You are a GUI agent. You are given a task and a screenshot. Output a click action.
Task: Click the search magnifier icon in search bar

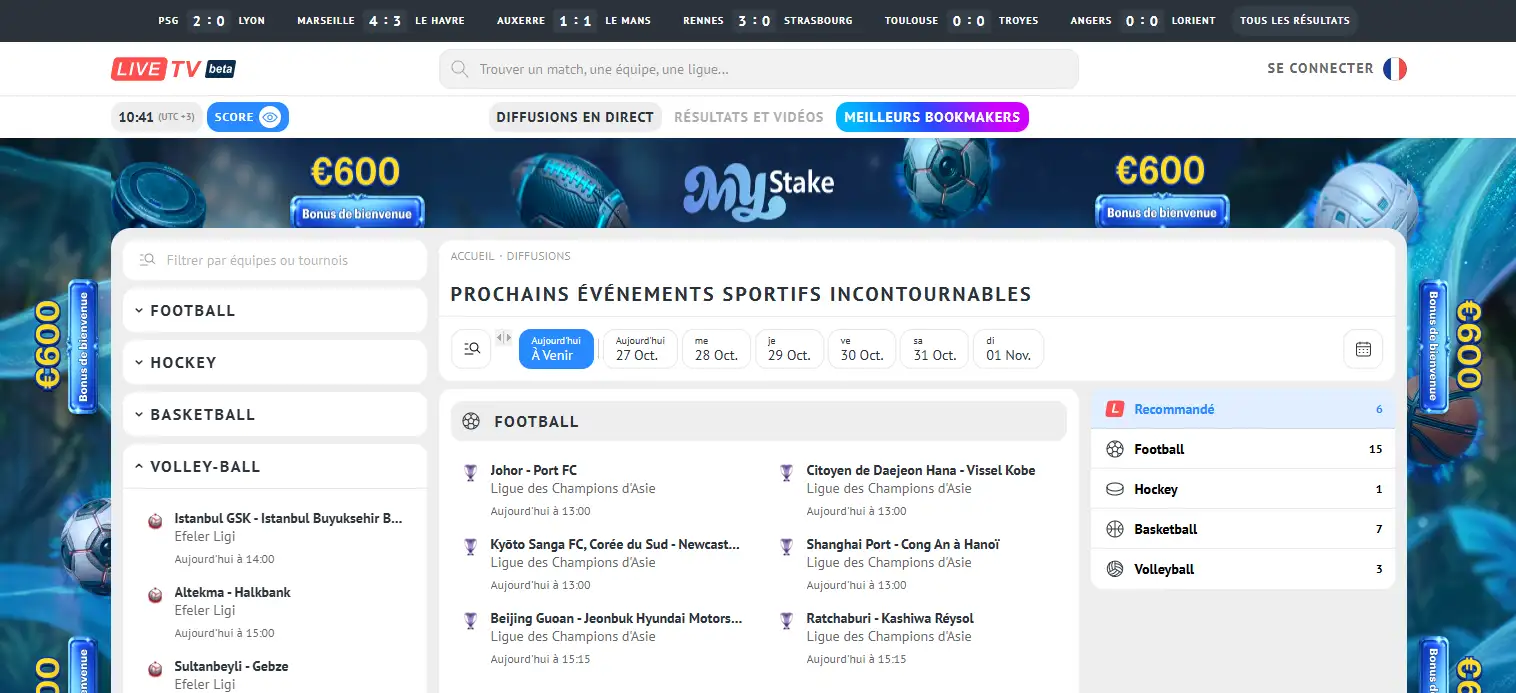[x=460, y=70]
